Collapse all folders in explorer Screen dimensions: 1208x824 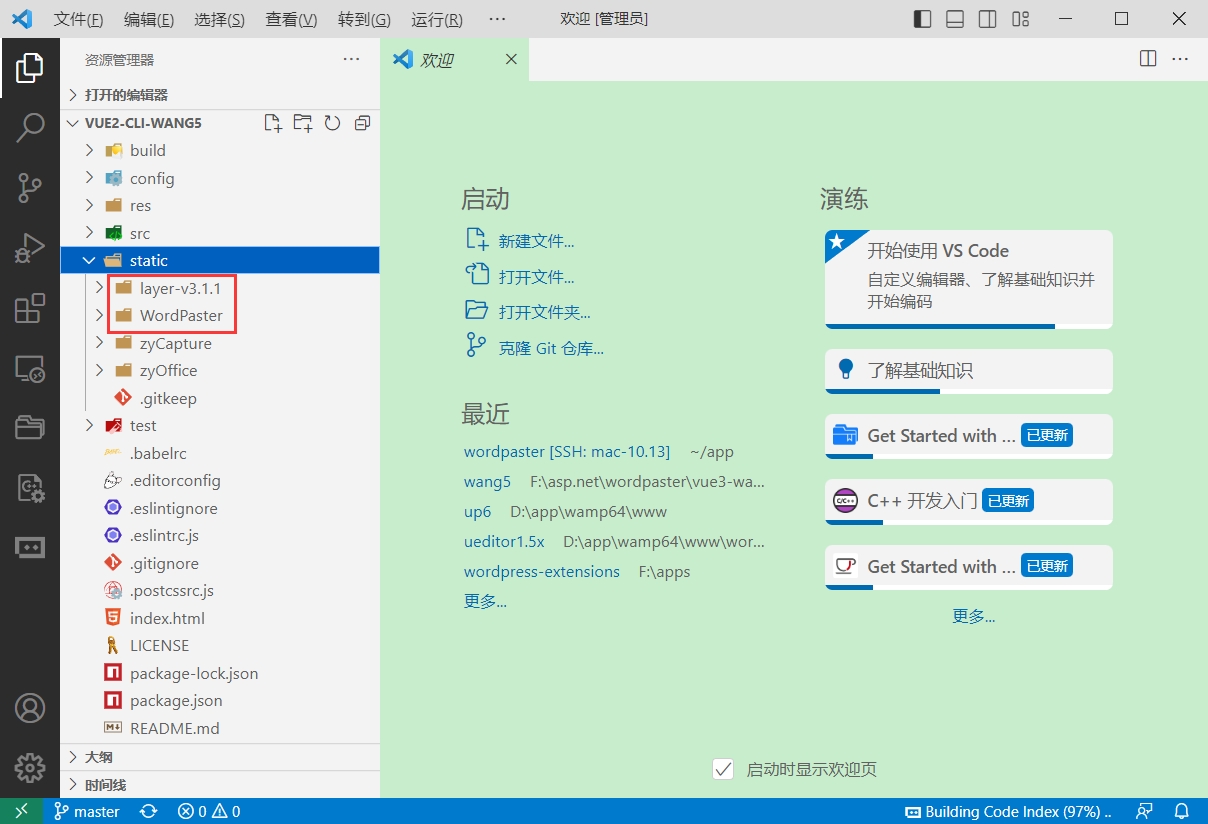click(x=362, y=123)
